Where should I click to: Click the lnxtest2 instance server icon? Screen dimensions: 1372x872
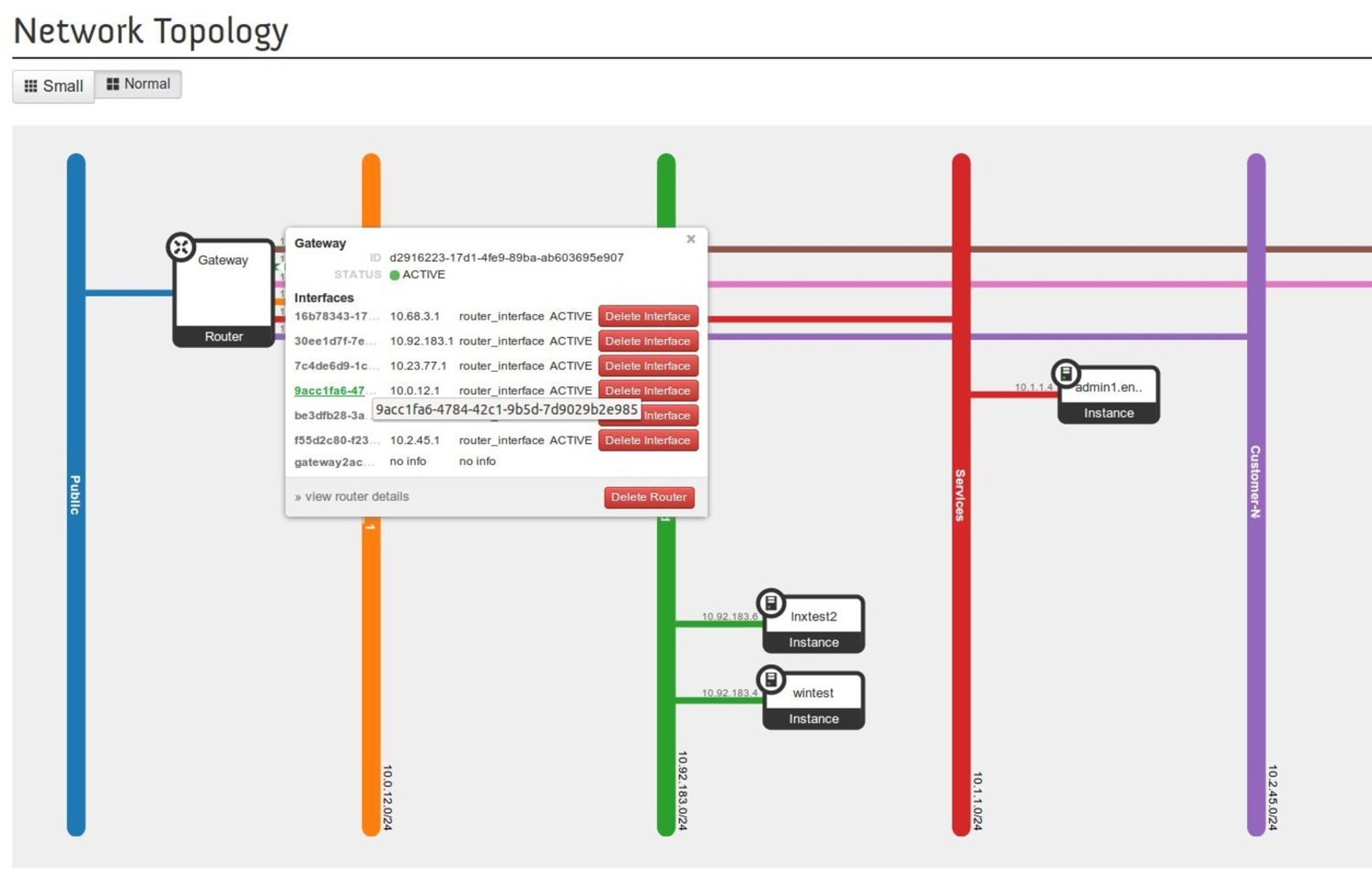point(771,603)
